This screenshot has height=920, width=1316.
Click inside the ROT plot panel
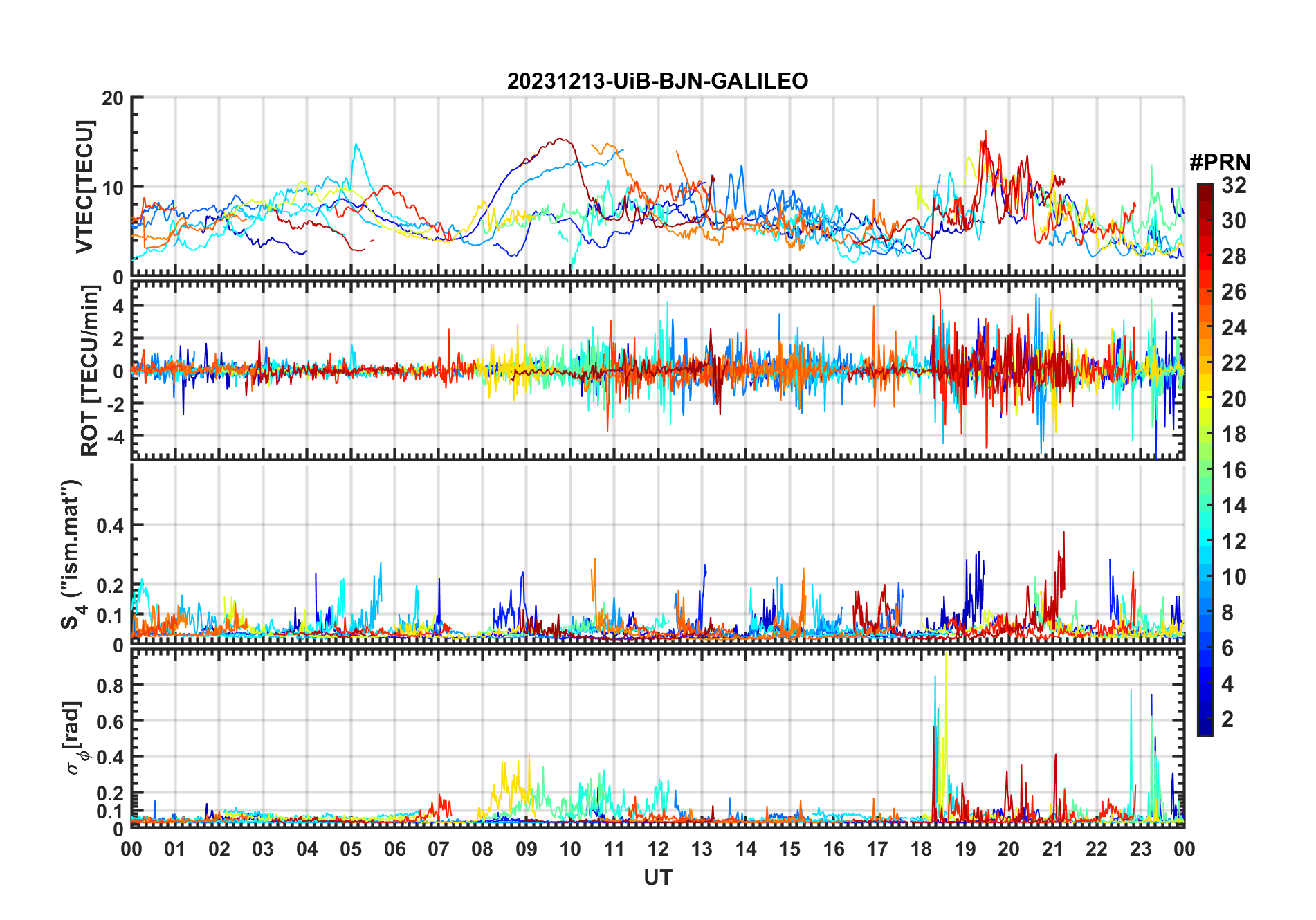click(657, 370)
